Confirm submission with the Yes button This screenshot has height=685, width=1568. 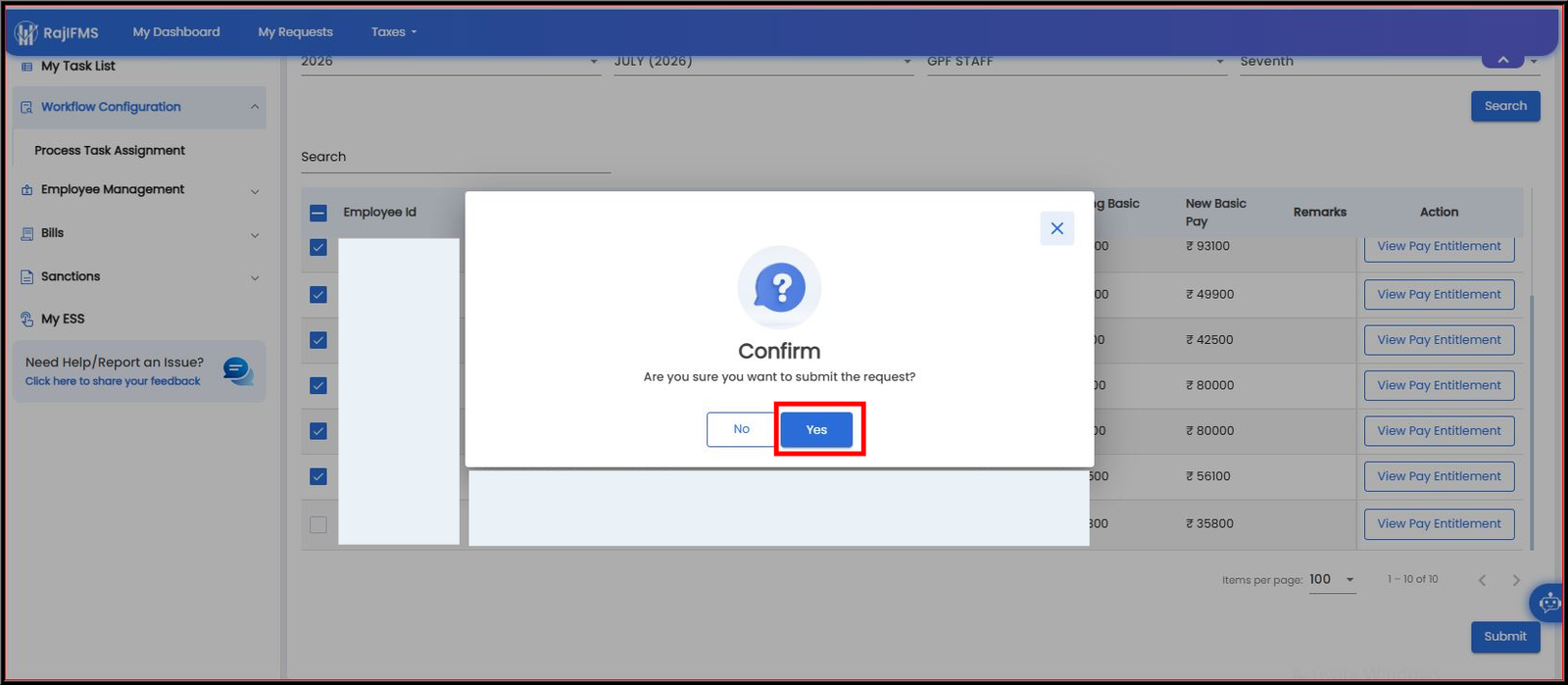coord(816,430)
